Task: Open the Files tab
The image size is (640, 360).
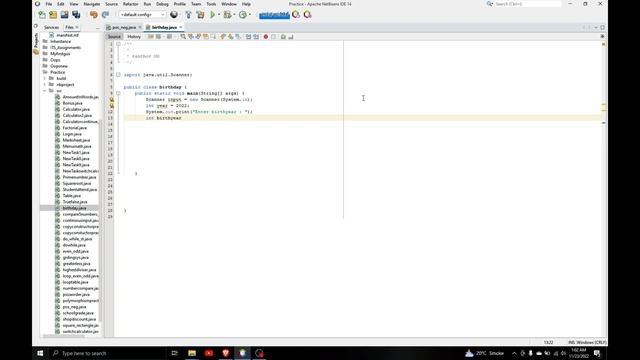Action: click(69, 27)
